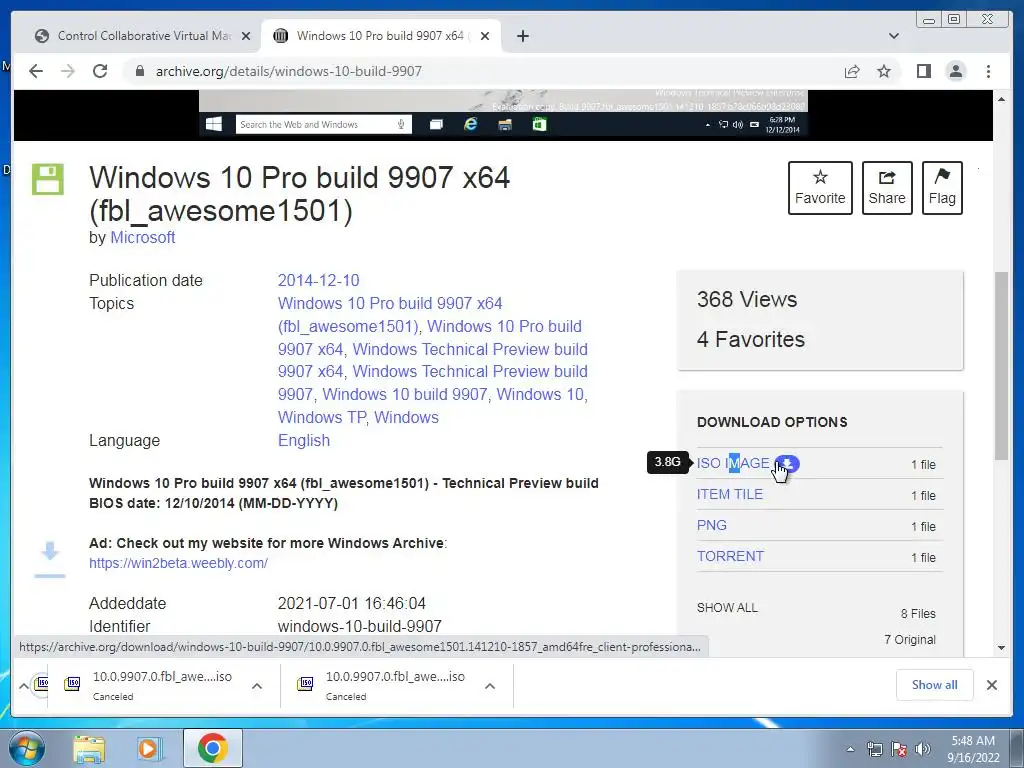Click the screenshot preview thumbnail at top

pos(503,114)
